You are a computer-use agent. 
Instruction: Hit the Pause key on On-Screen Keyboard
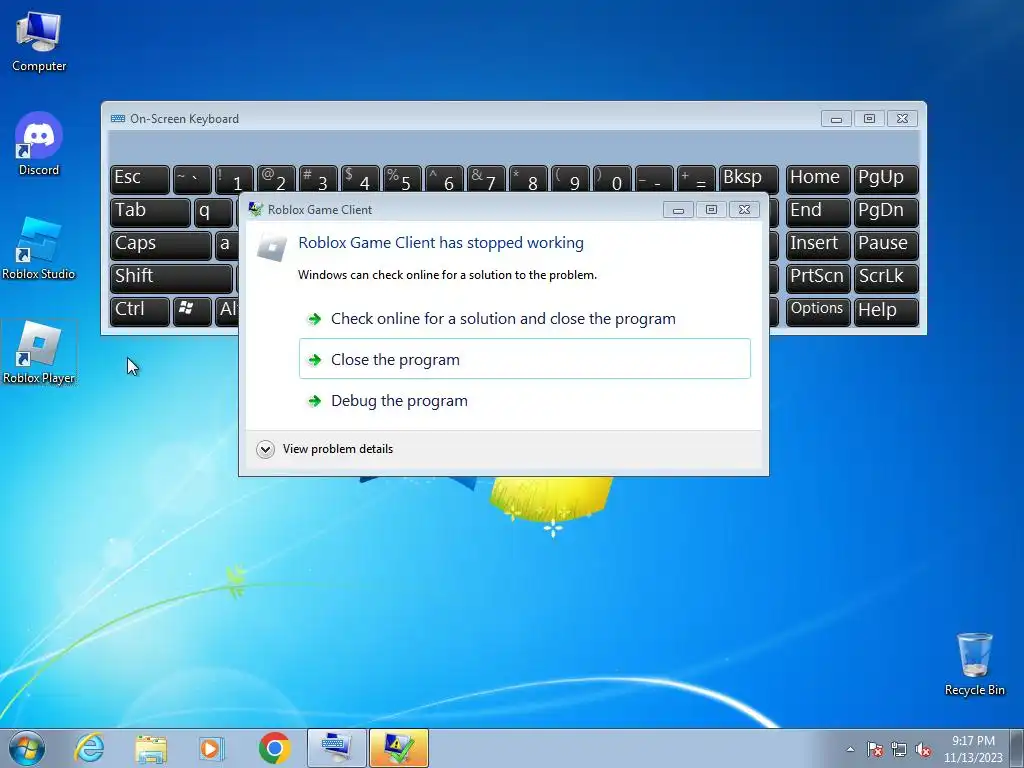[x=886, y=245]
